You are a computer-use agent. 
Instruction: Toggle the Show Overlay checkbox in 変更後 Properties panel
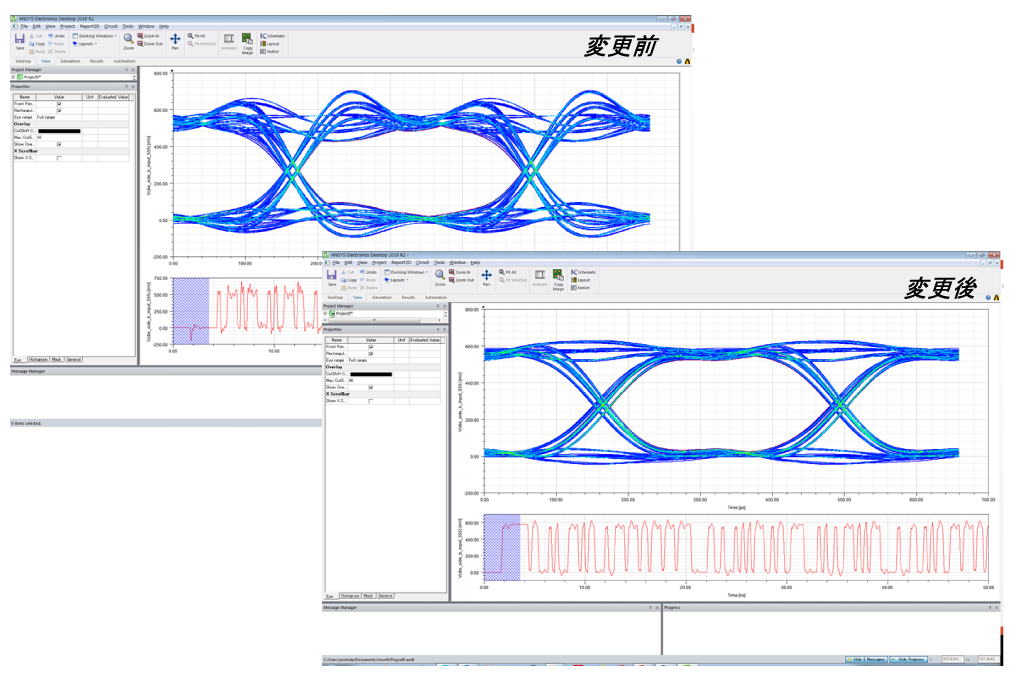pyautogui.click(x=371, y=388)
